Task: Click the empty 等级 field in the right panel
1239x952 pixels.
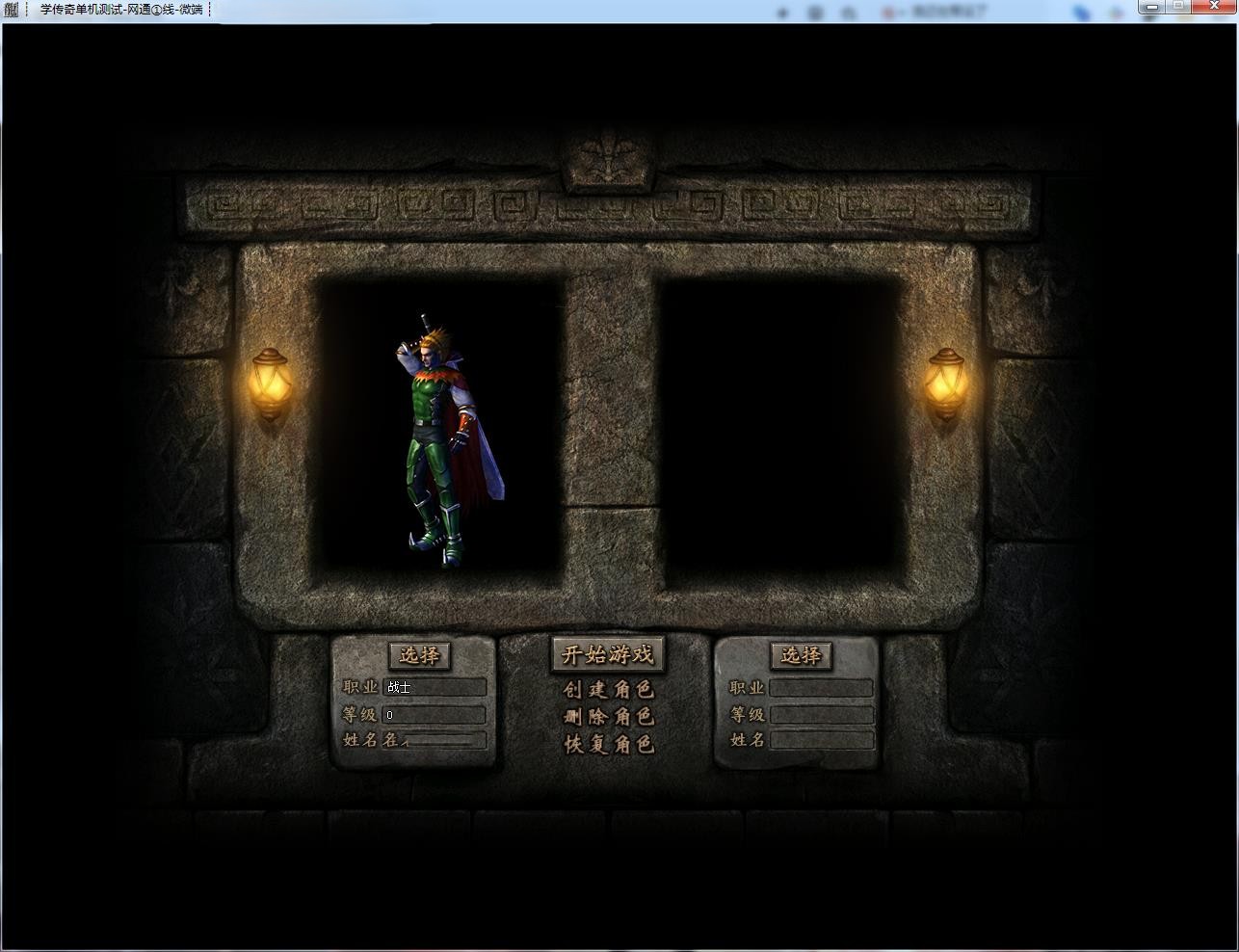Action: [822, 715]
